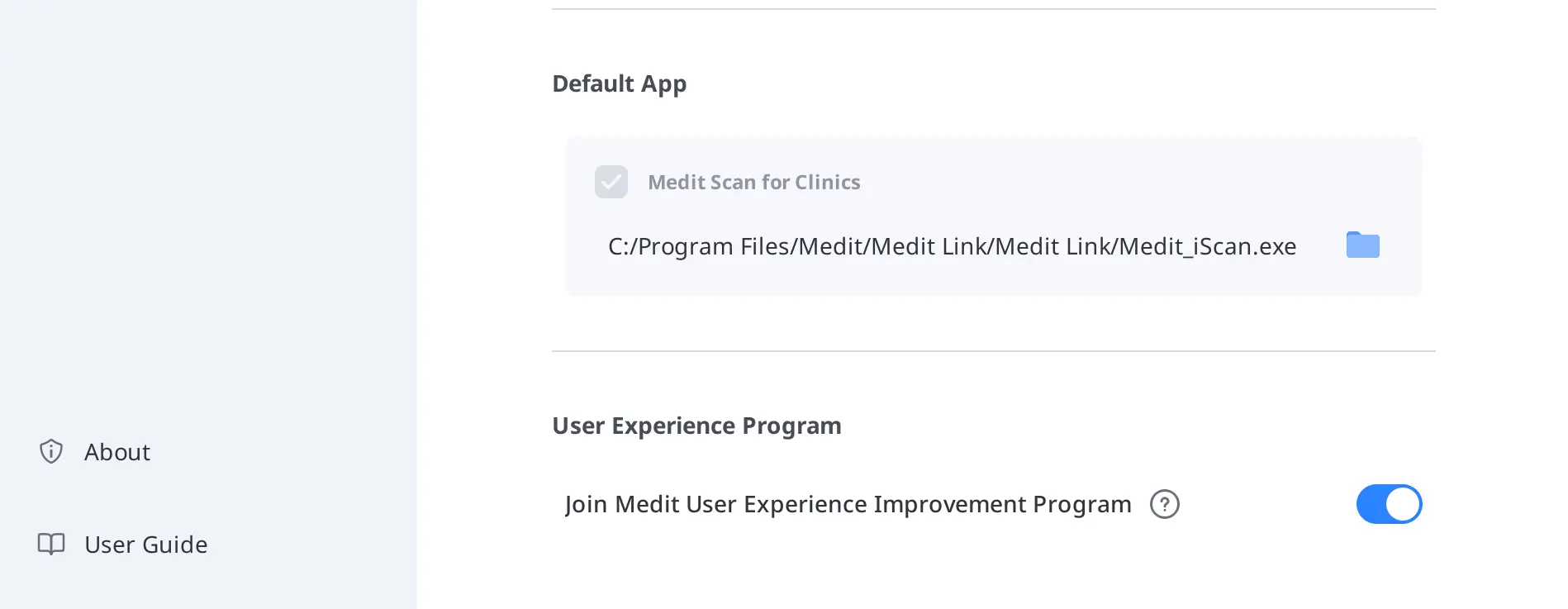This screenshot has width=1568, height=609.
Task: Click the question mark help icon
Action: pos(1165,504)
